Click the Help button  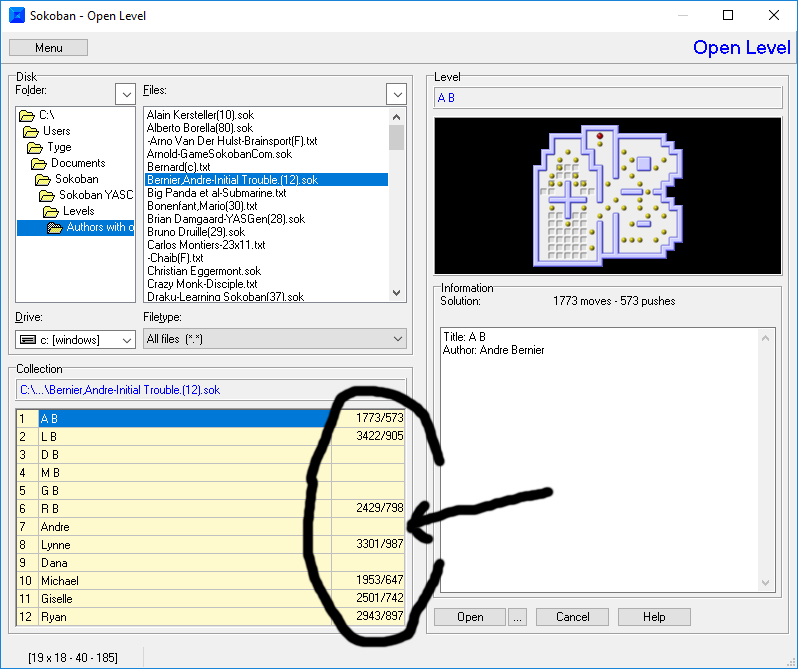coord(654,617)
